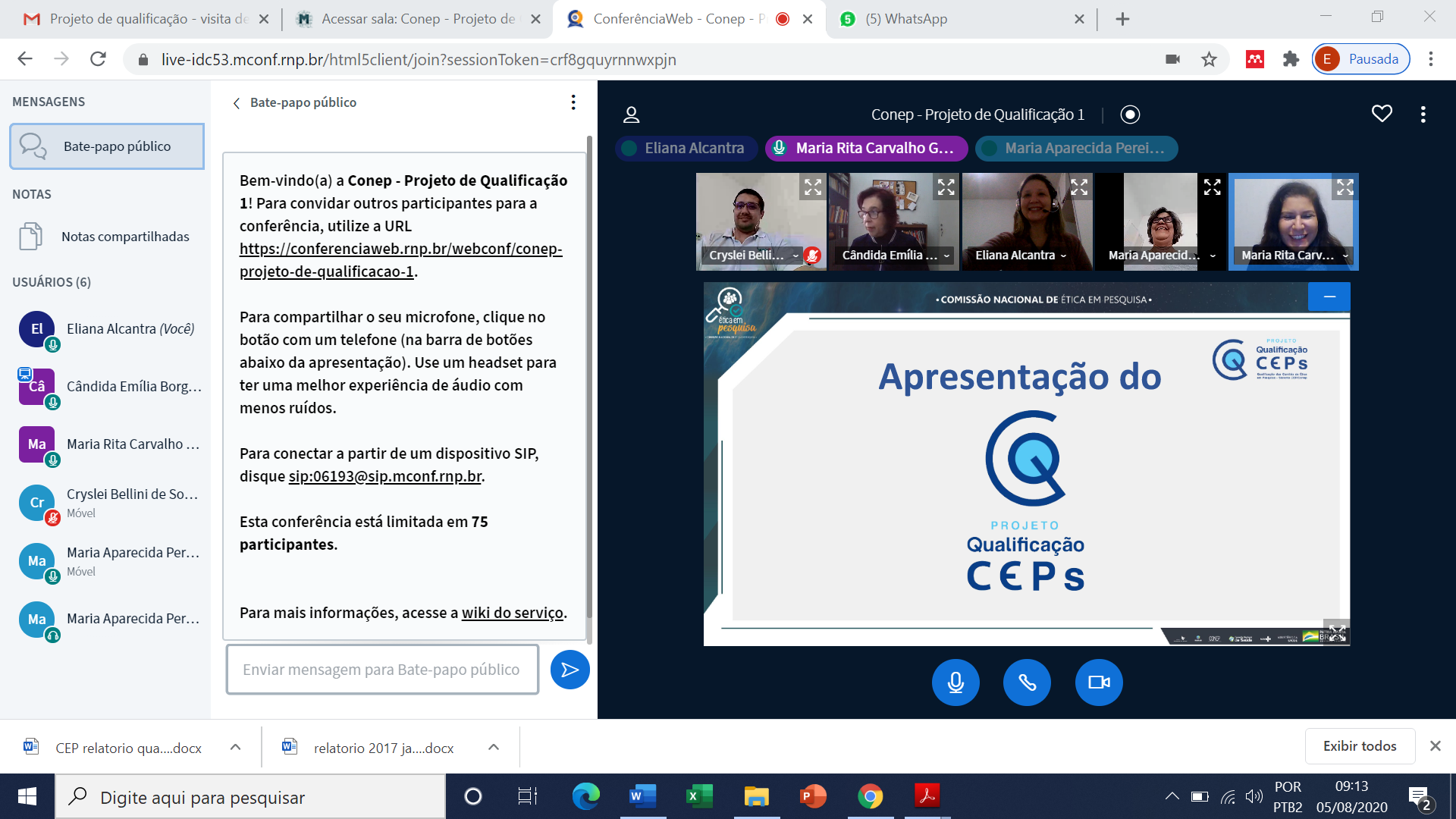
Task: Select user Eliana Alcantra (Você)
Action: point(106,329)
